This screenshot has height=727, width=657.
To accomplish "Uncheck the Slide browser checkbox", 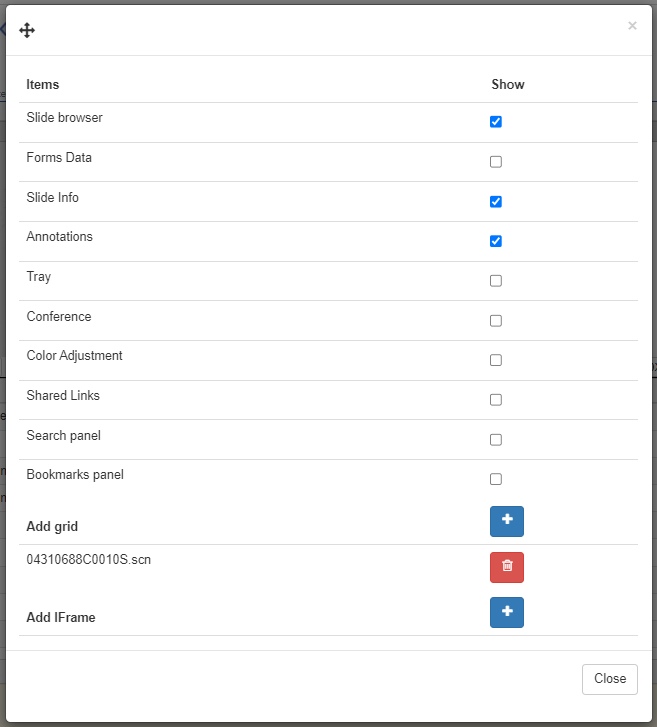I will pyautogui.click(x=496, y=122).
